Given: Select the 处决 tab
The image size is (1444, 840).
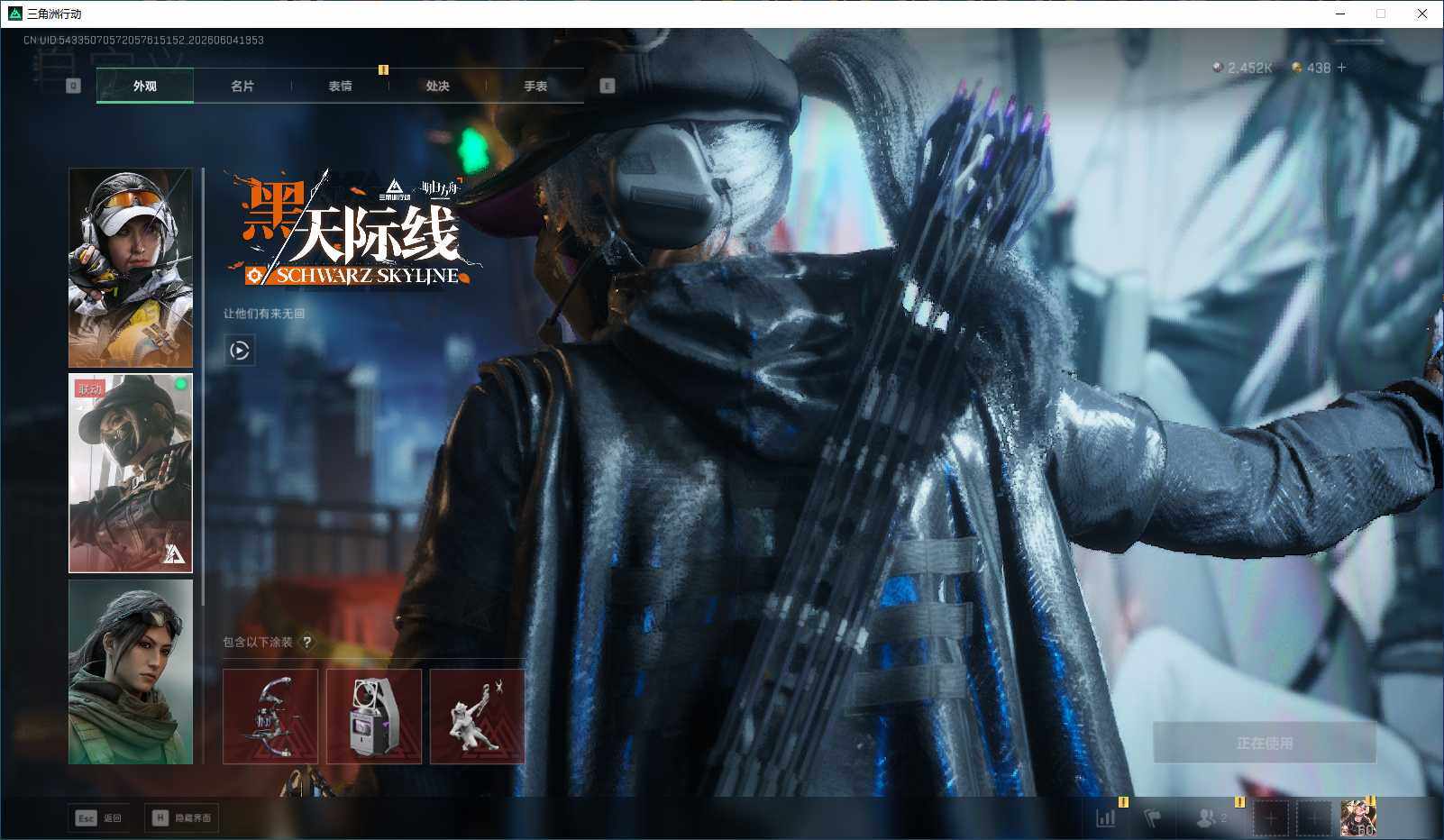Looking at the screenshot, I should point(437,87).
